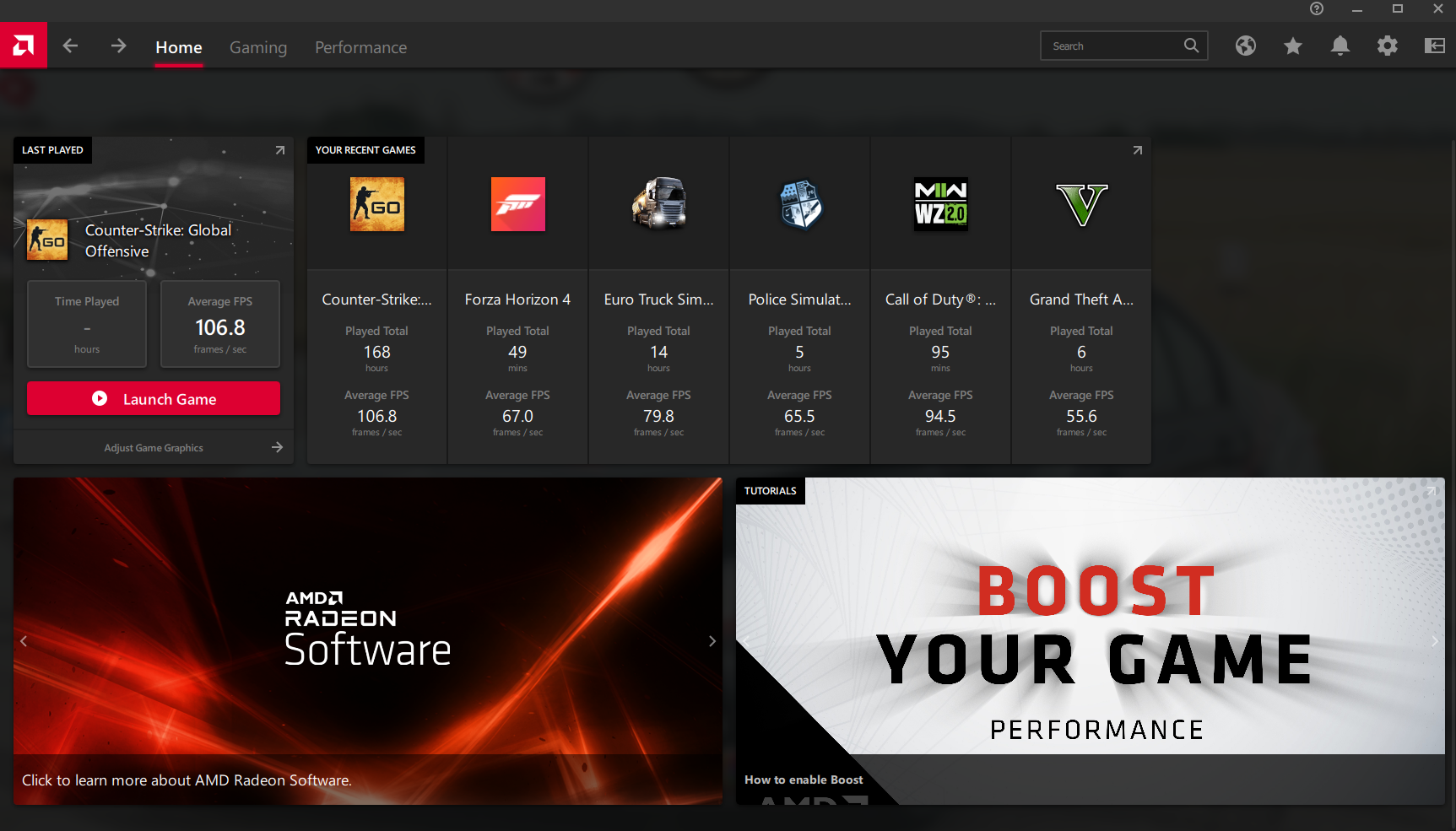This screenshot has width=1456, height=831.
Task: Select the Counter-Strike icon in recent games
Action: 377,204
